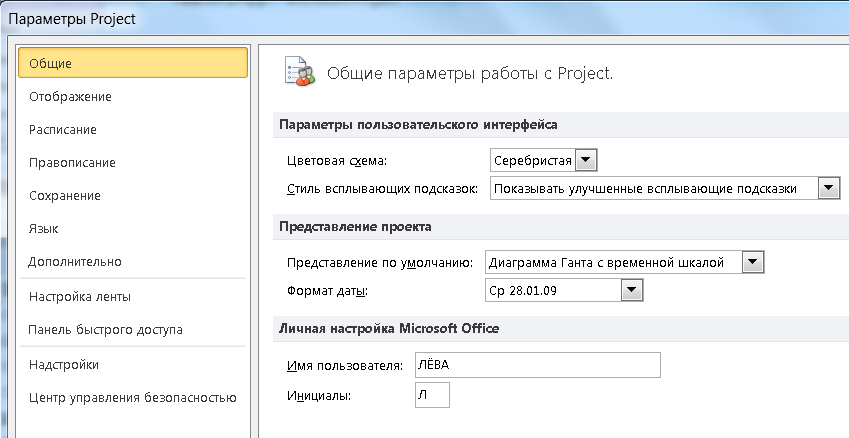Expand the Стиль всплывающих подсказок dropdown
The height and width of the screenshot is (438, 849).
(828, 188)
